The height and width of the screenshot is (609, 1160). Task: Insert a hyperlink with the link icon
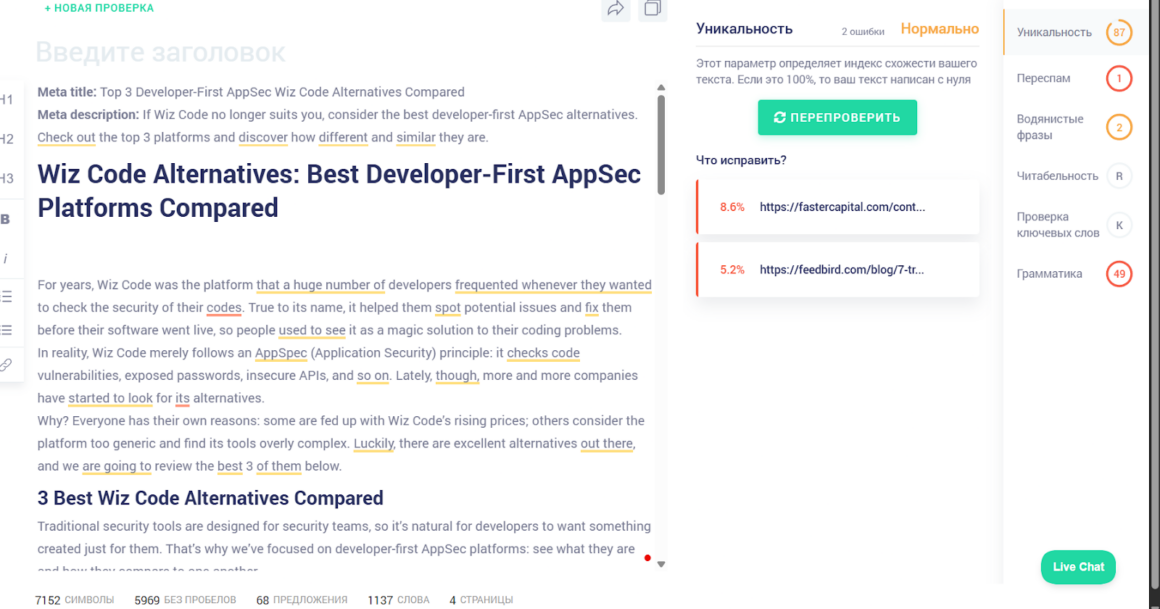6,365
